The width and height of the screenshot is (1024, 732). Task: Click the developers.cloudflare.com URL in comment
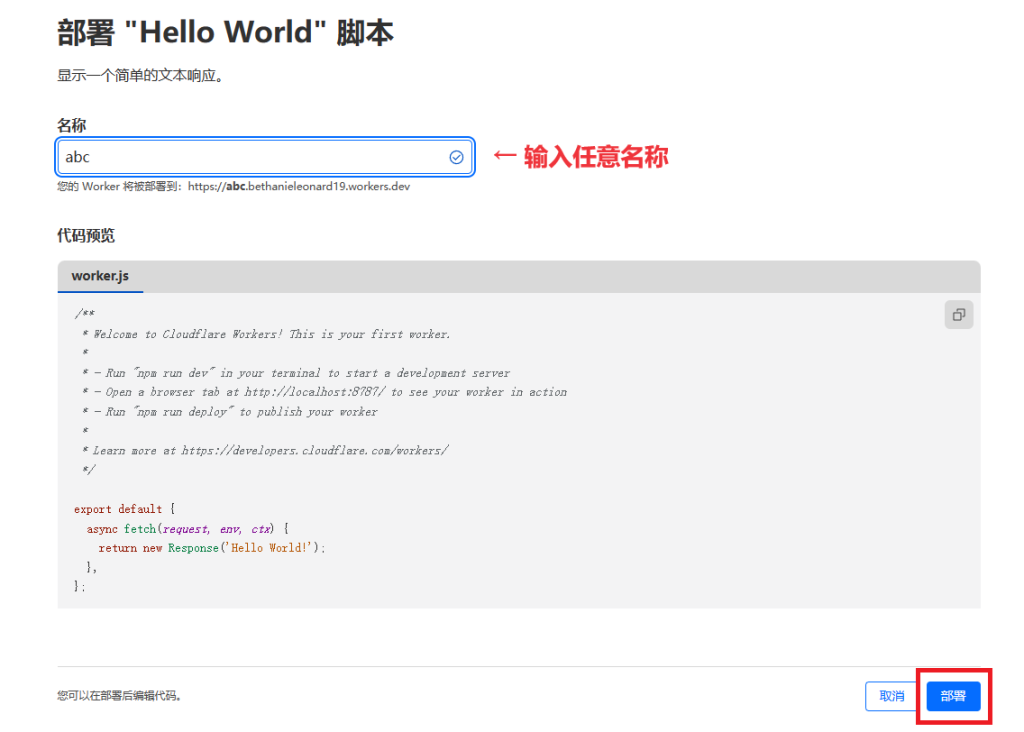point(314,450)
